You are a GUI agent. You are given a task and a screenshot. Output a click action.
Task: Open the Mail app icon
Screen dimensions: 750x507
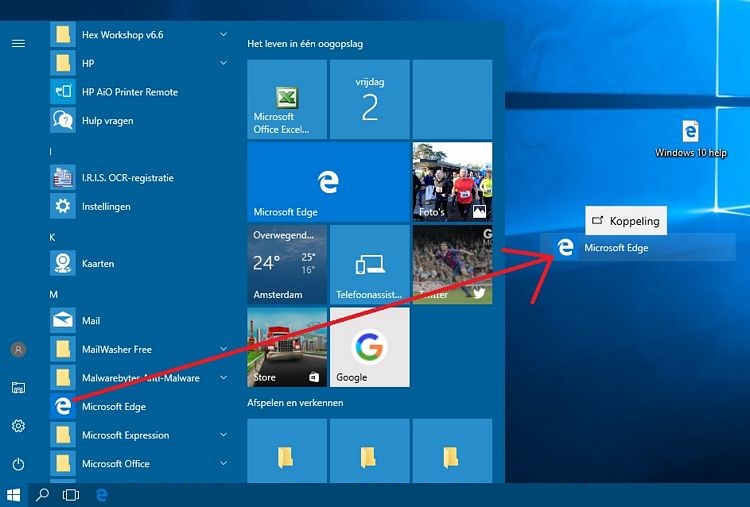click(x=63, y=320)
